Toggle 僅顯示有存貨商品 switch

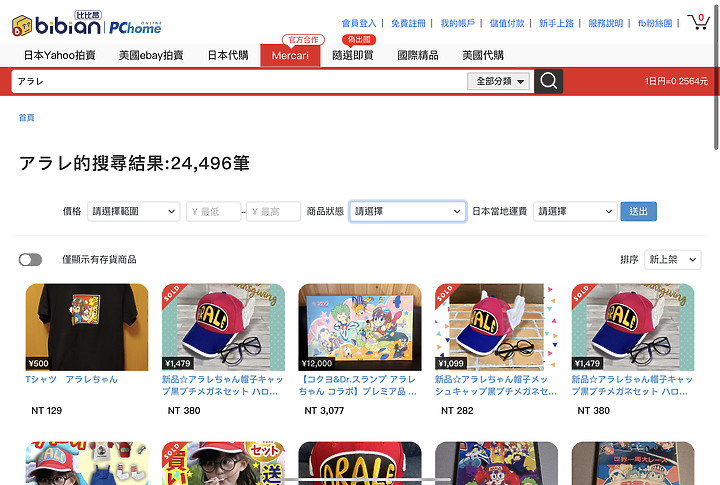30,259
